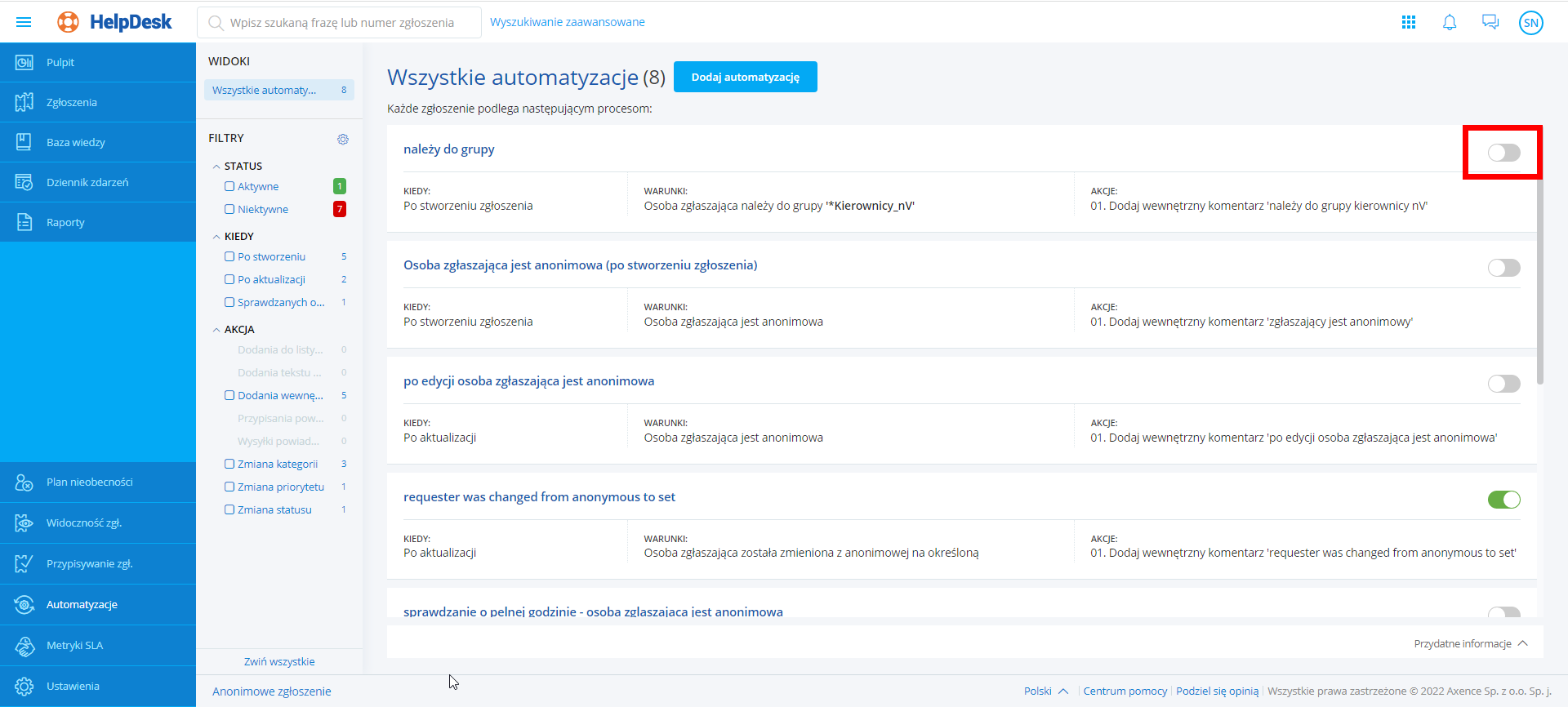The image size is (1568, 707).
Task: Open the hamburger menu icon
Action: (x=24, y=22)
